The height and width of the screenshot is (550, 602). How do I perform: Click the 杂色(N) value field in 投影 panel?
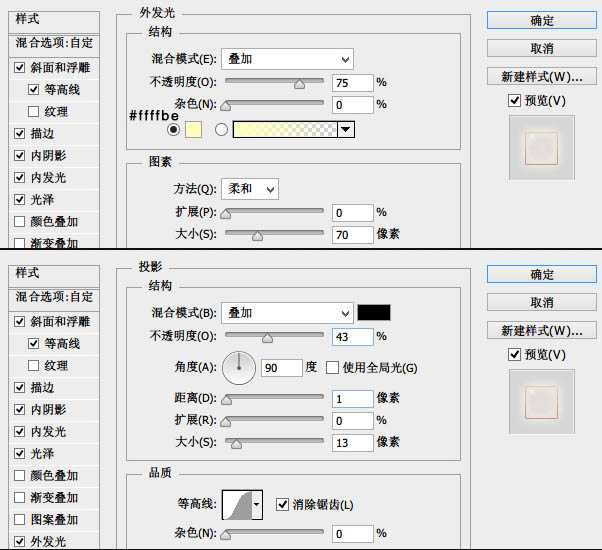point(352,534)
